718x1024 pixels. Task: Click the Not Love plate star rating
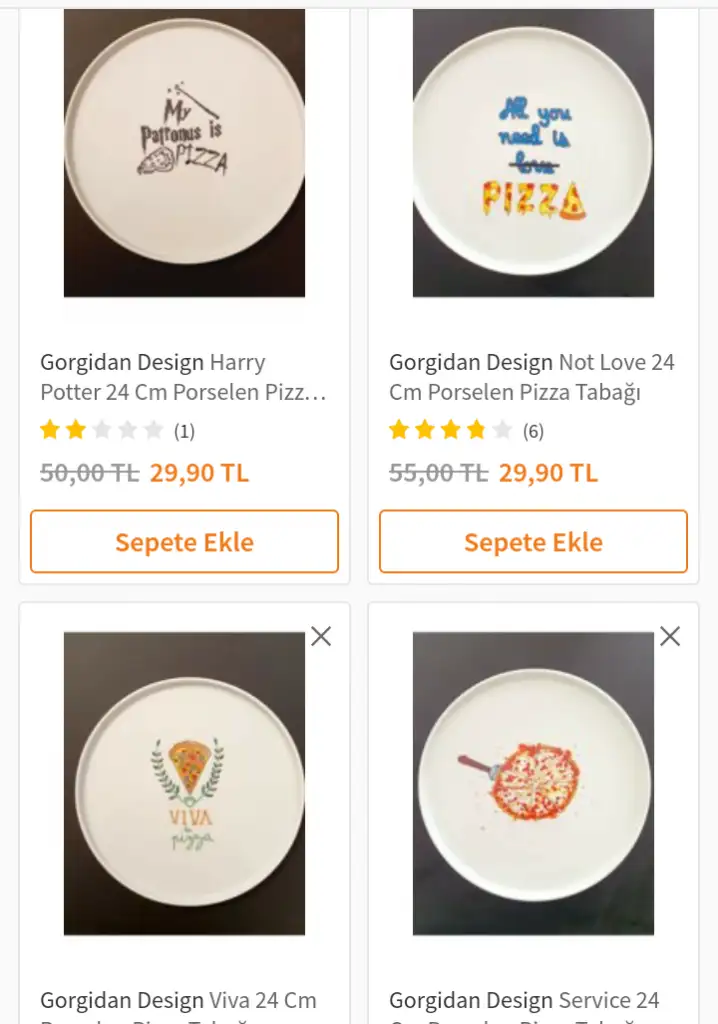pyautogui.click(x=450, y=431)
